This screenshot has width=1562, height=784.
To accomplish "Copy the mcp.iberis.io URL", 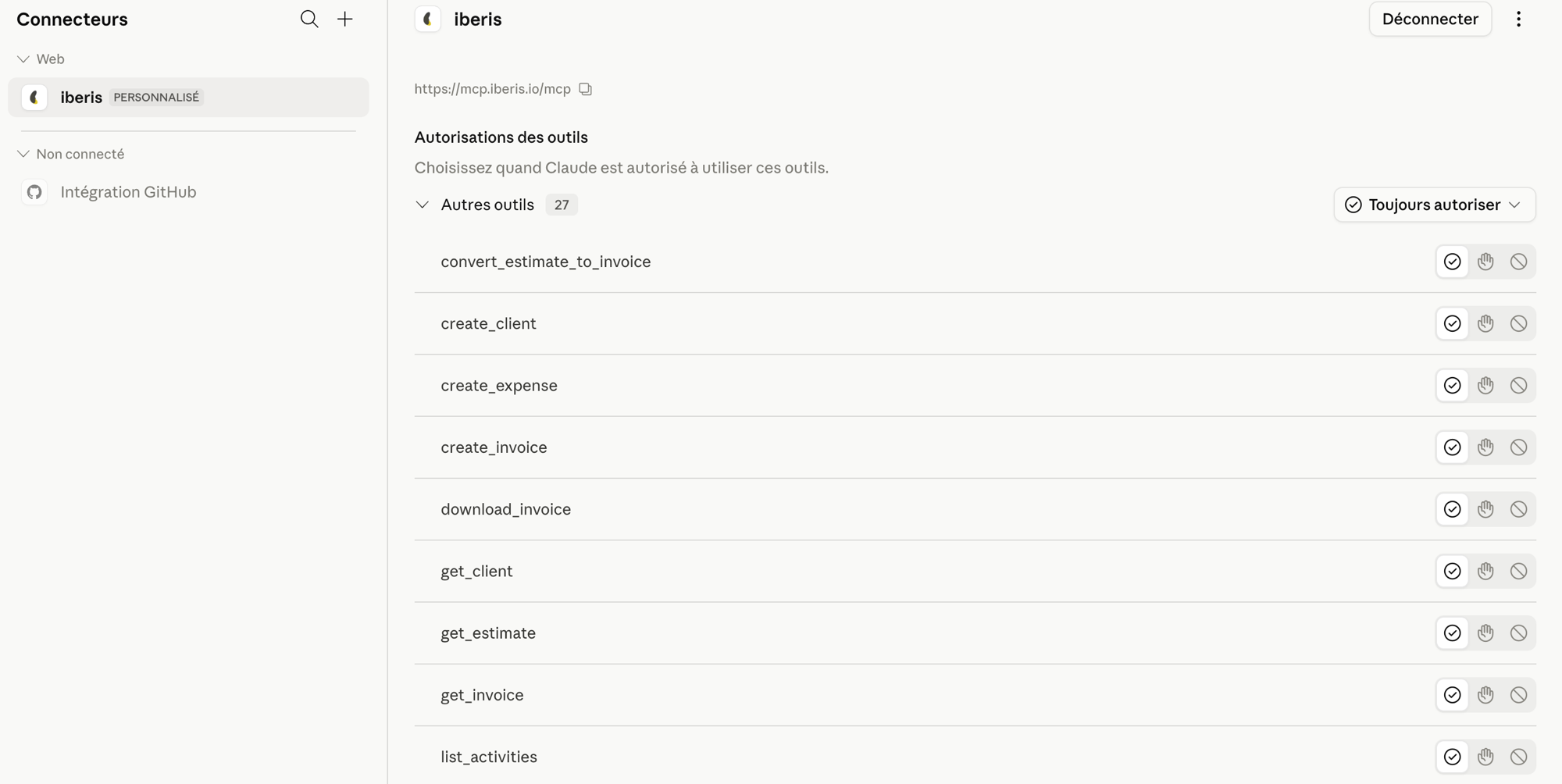I will pos(585,89).
